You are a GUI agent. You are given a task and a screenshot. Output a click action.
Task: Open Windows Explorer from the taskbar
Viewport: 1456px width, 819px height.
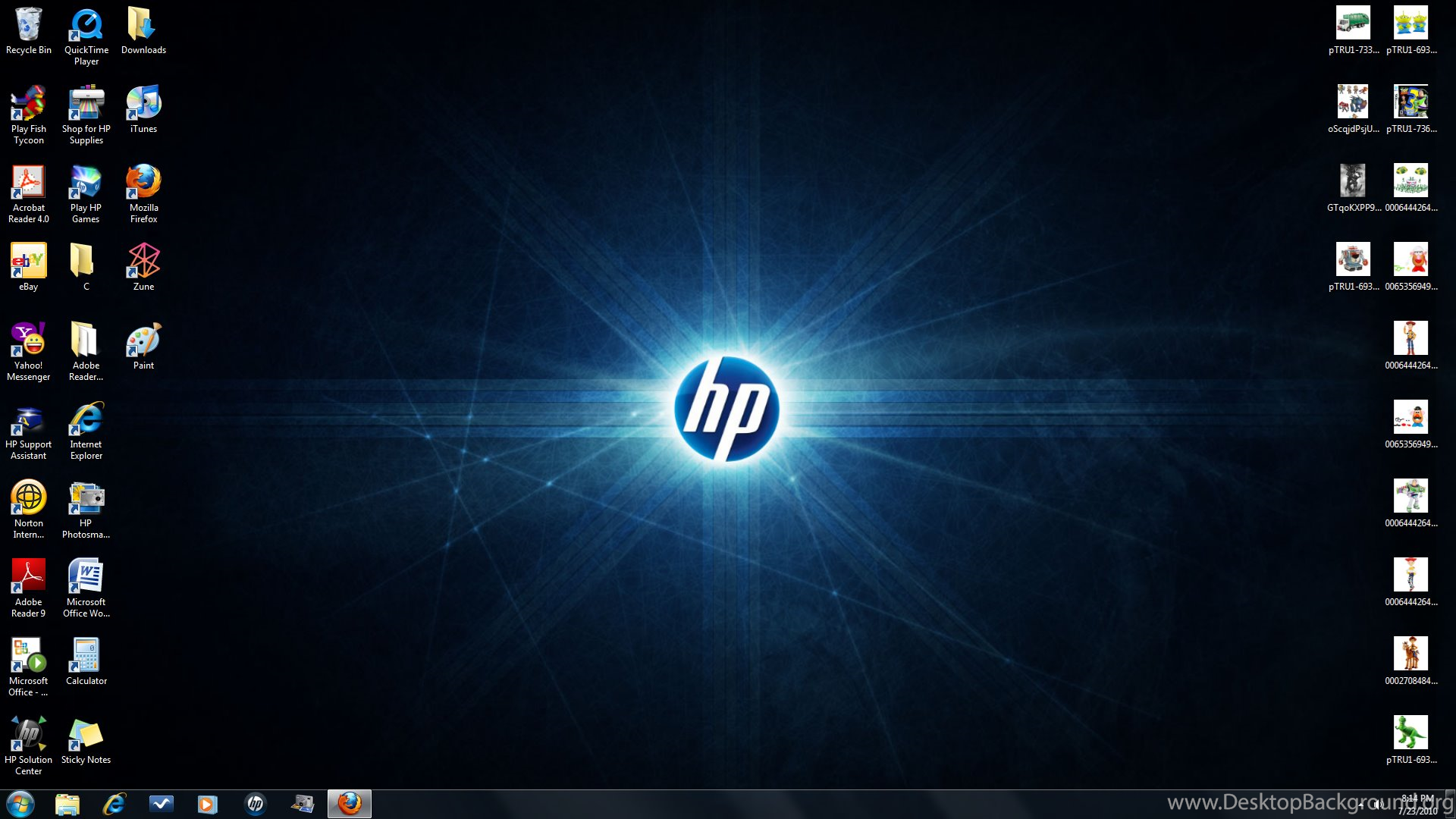pyautogui.click(x=67, y=804)
